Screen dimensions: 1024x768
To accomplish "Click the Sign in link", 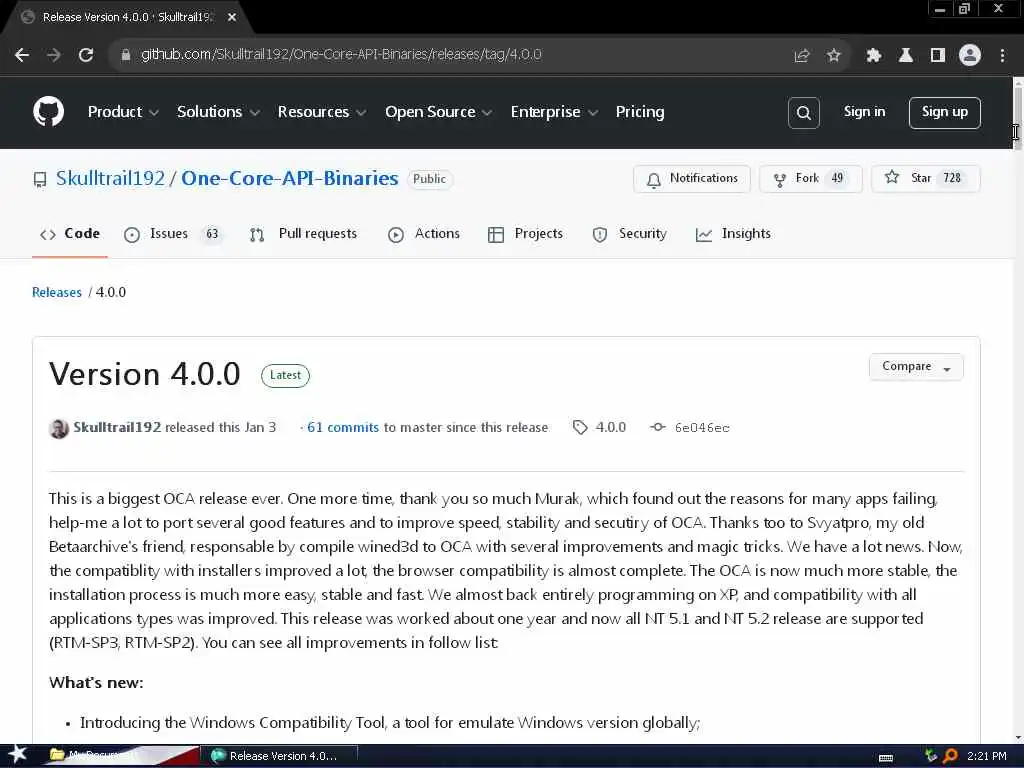I will tap(864, 112).
